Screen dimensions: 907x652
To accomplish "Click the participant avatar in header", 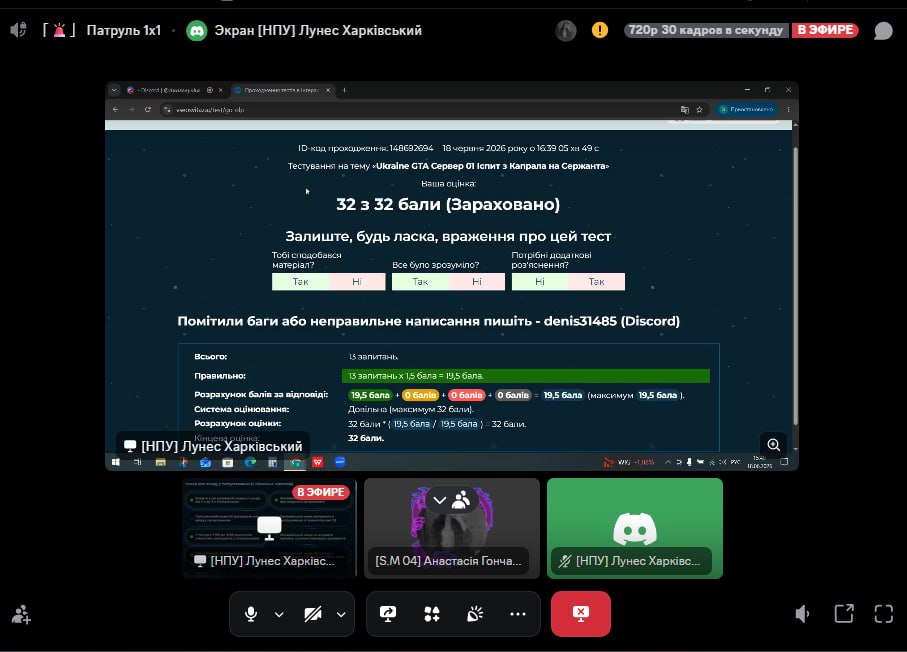I will [566, 30].
